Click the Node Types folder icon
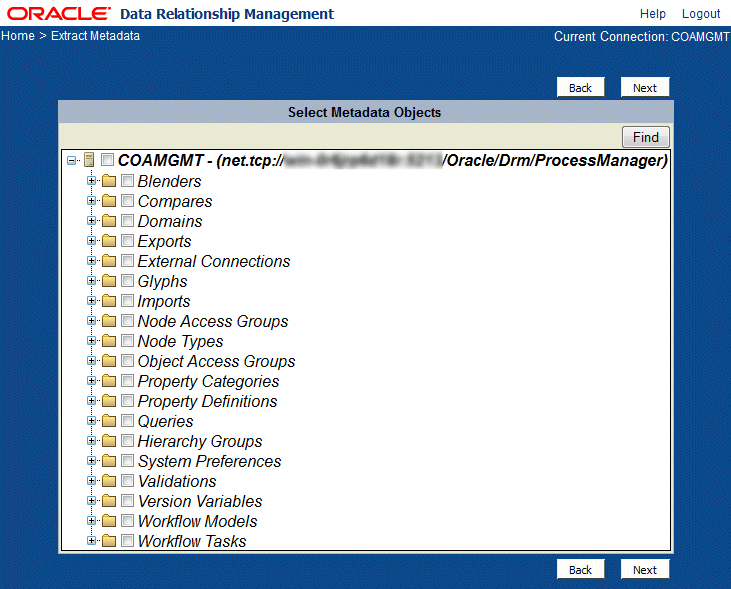This screenshot has height=589, width=731. pos(109,341)
